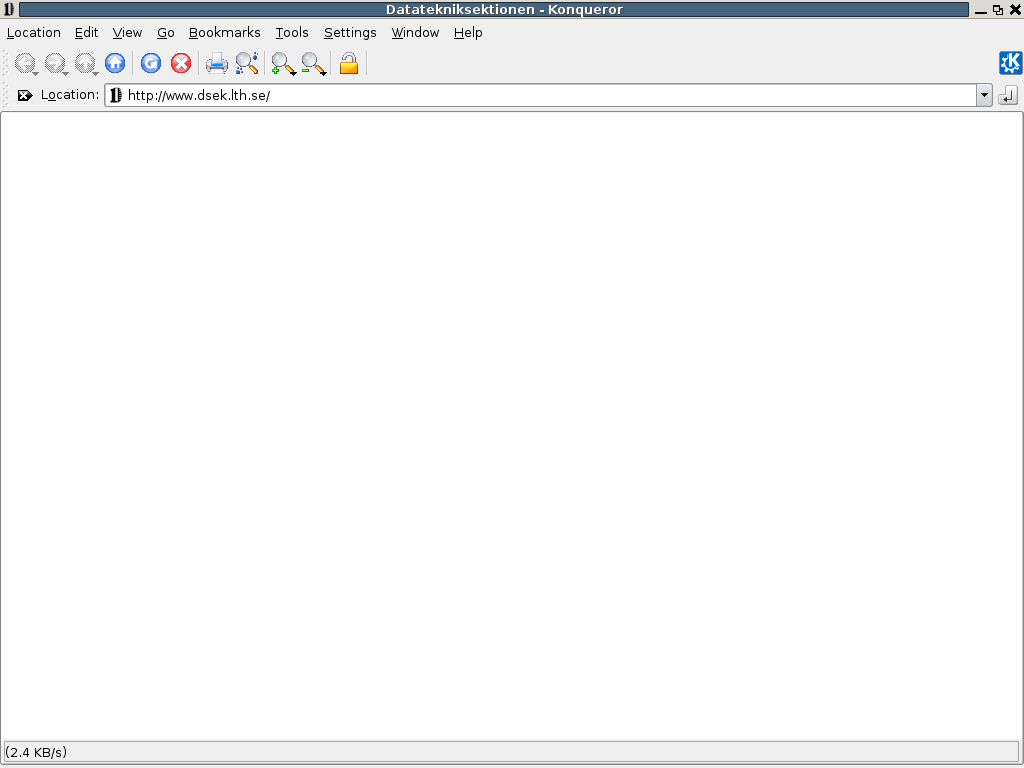Expand the location history dropdown arrow

[984, 95]
